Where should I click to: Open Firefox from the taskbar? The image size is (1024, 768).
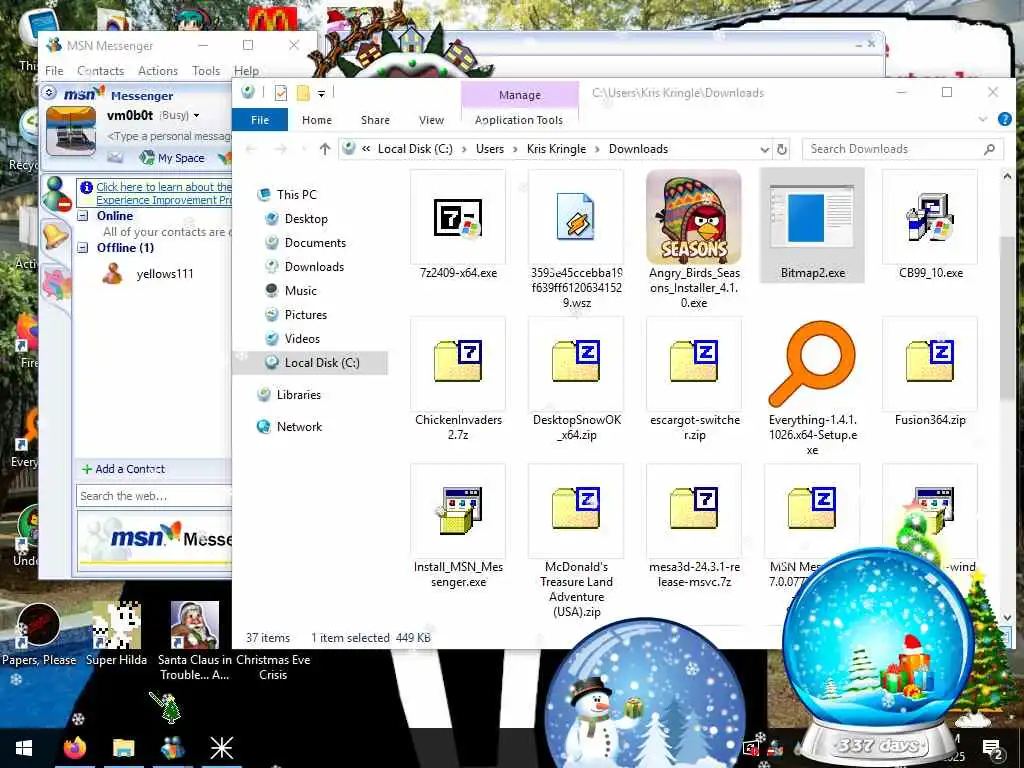tap(74, 748)
